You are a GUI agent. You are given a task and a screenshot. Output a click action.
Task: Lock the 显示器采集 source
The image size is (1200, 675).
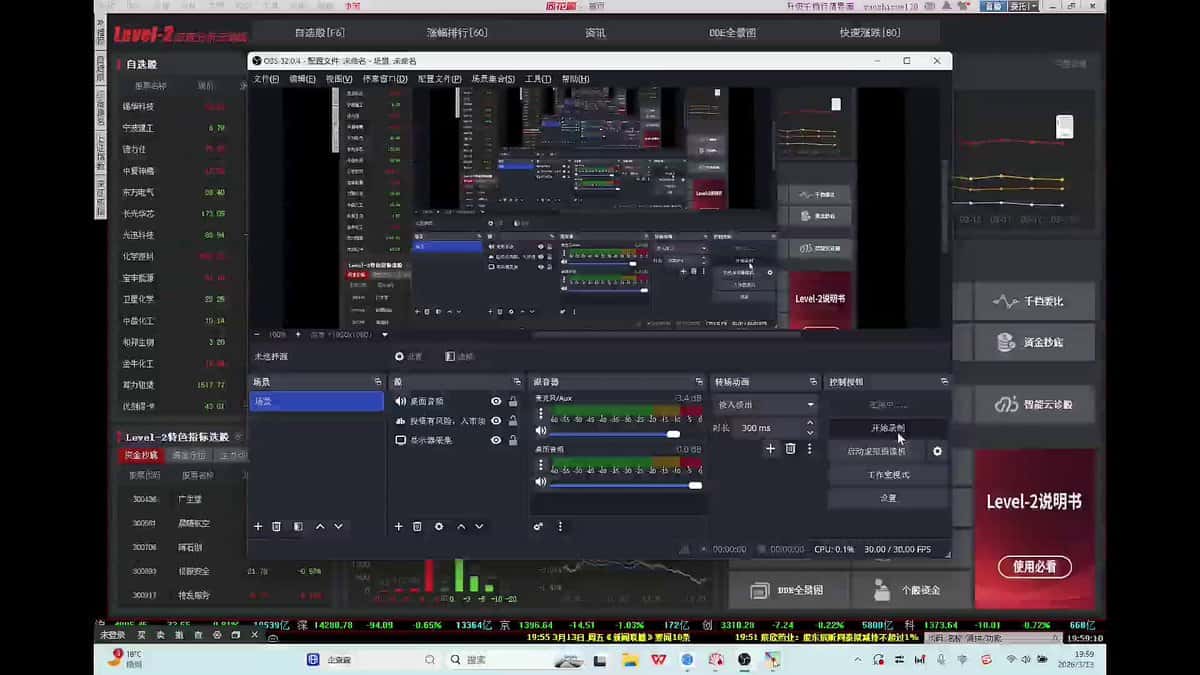(x=513, y=440)
